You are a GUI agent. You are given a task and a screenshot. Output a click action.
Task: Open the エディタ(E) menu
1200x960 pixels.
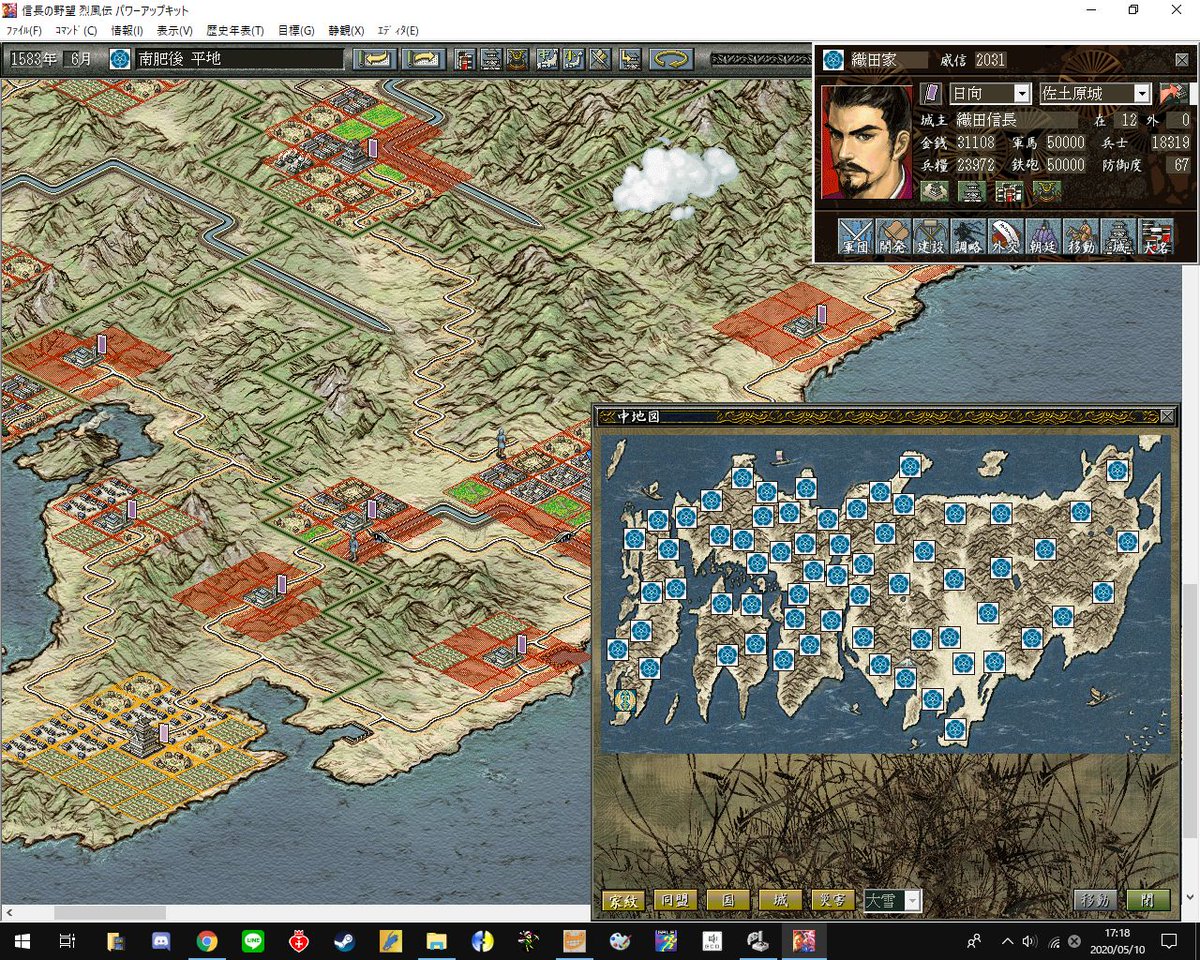(398, 30)
